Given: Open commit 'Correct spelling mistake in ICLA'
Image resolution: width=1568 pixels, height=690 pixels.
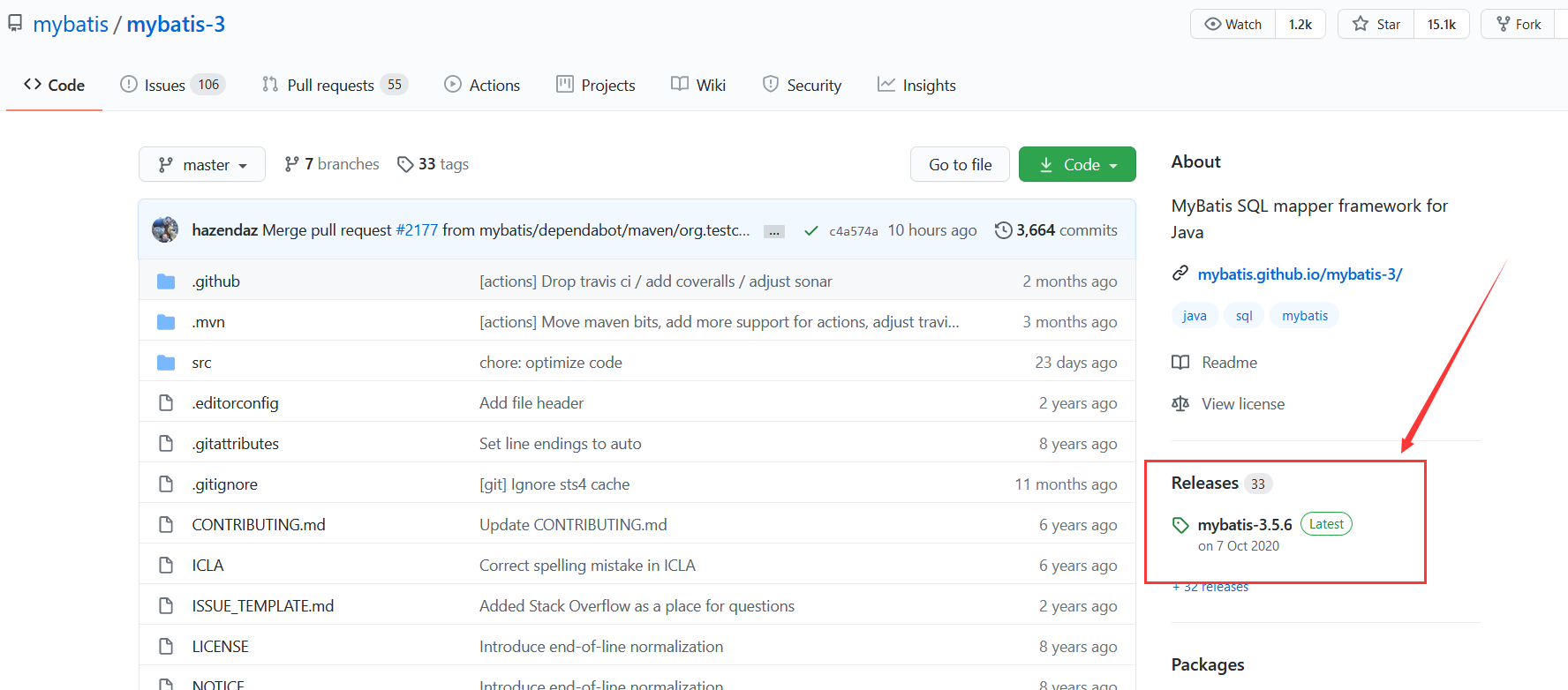Looking at the screenshot, I should [x=587, y=566].
